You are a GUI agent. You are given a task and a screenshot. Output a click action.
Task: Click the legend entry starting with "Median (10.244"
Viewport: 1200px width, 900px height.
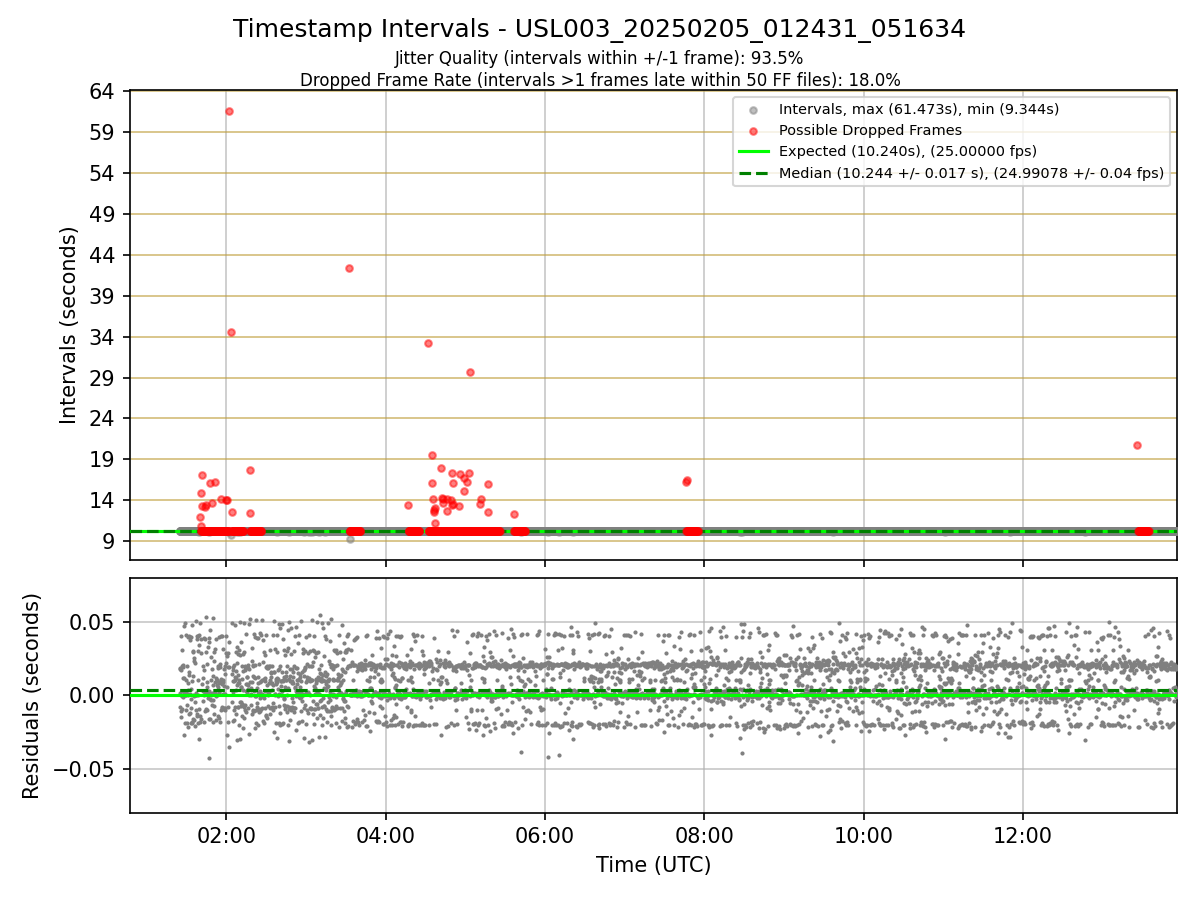coord(971,173)
